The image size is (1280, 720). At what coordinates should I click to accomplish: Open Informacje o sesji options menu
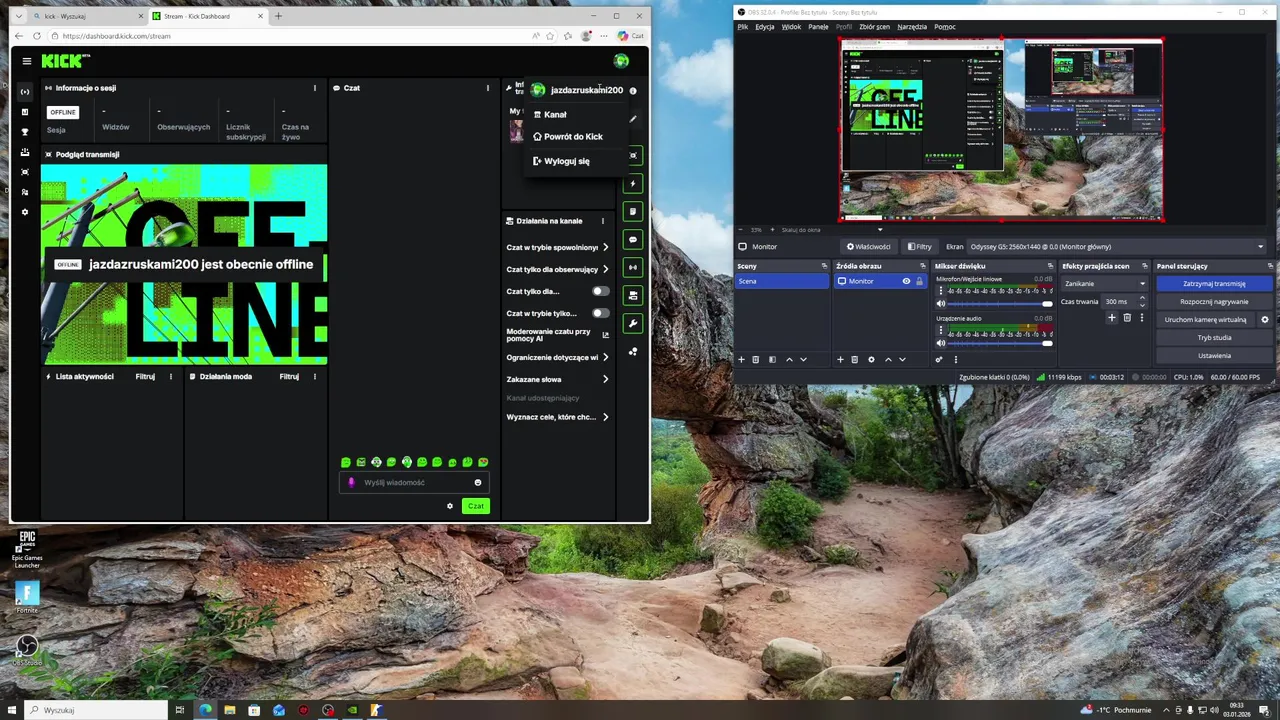(315, 88)
